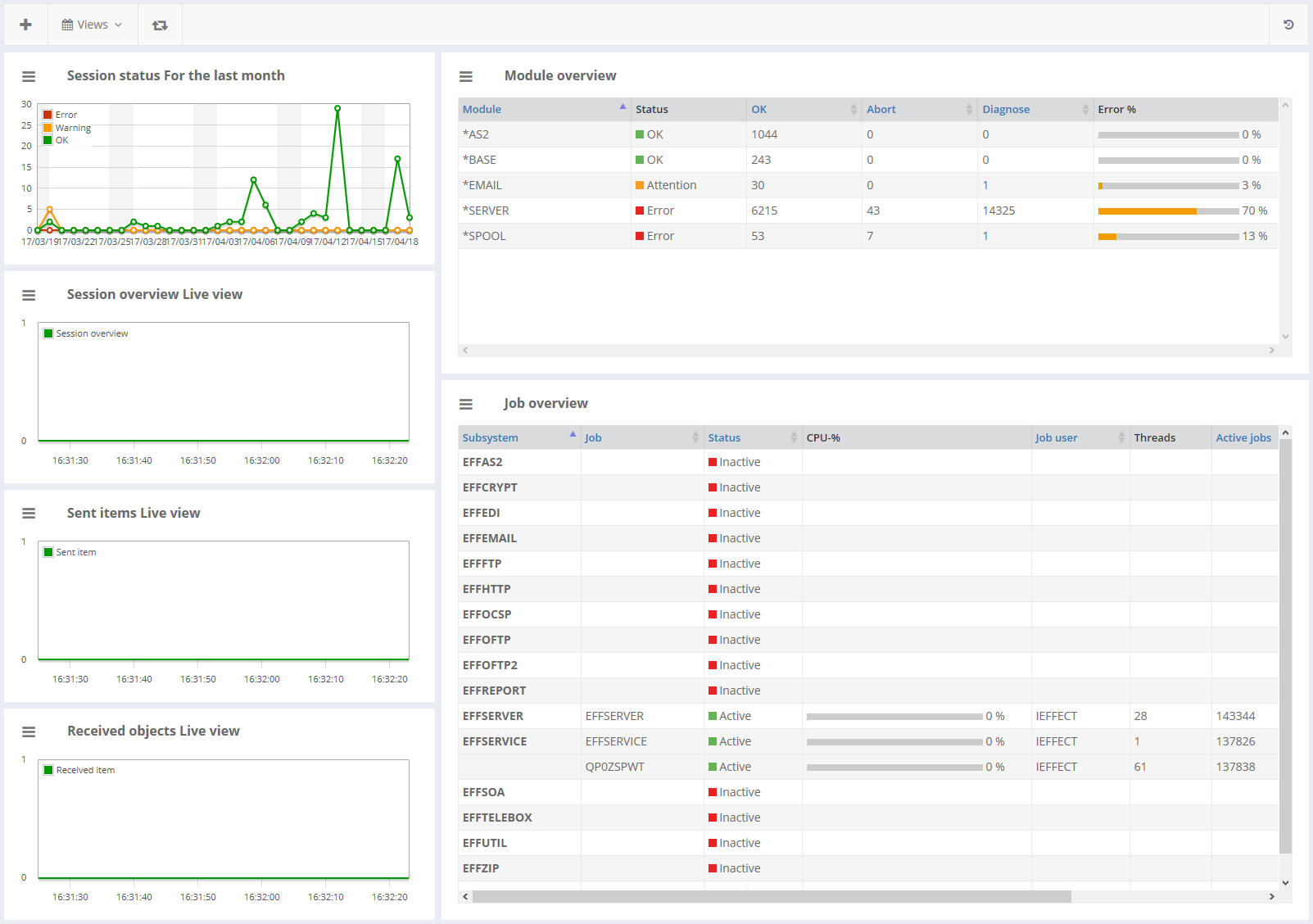Screen dimensions: 1313x924
Task: Click the Diagnose count link for *EMAIL
Action: (985, 185)
